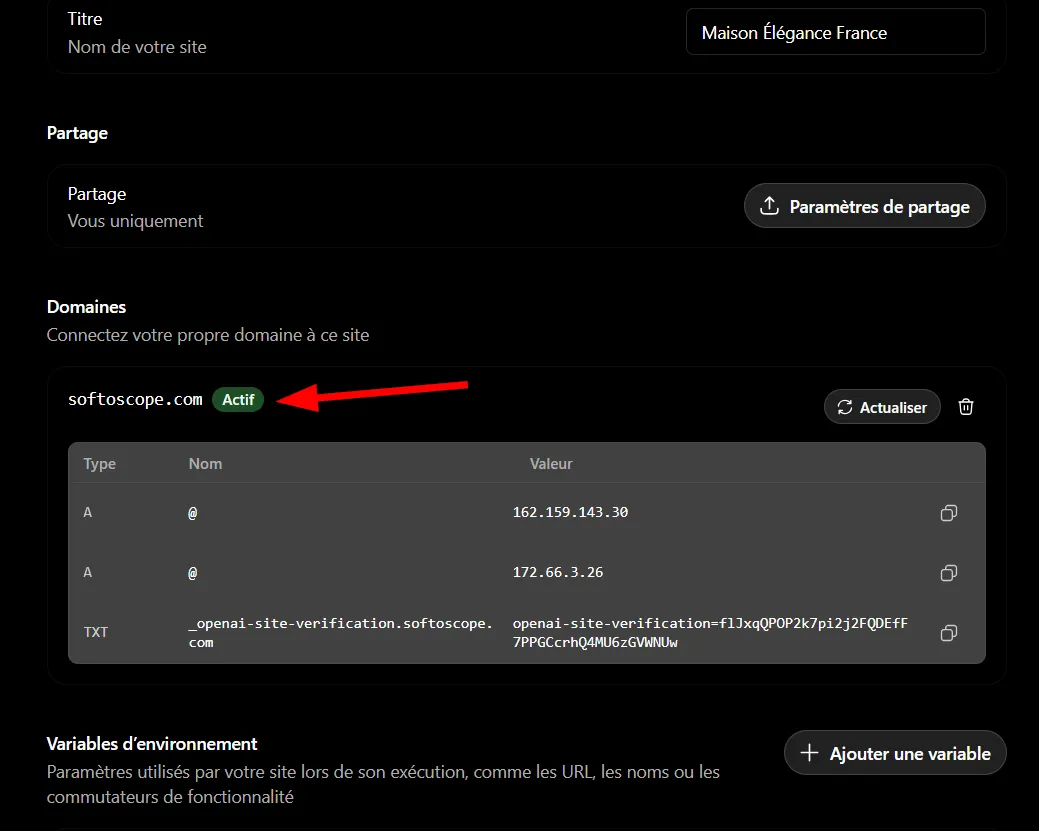
Task: Click the Connectez votre propre domaine description
Action: [x=207, y=335]
